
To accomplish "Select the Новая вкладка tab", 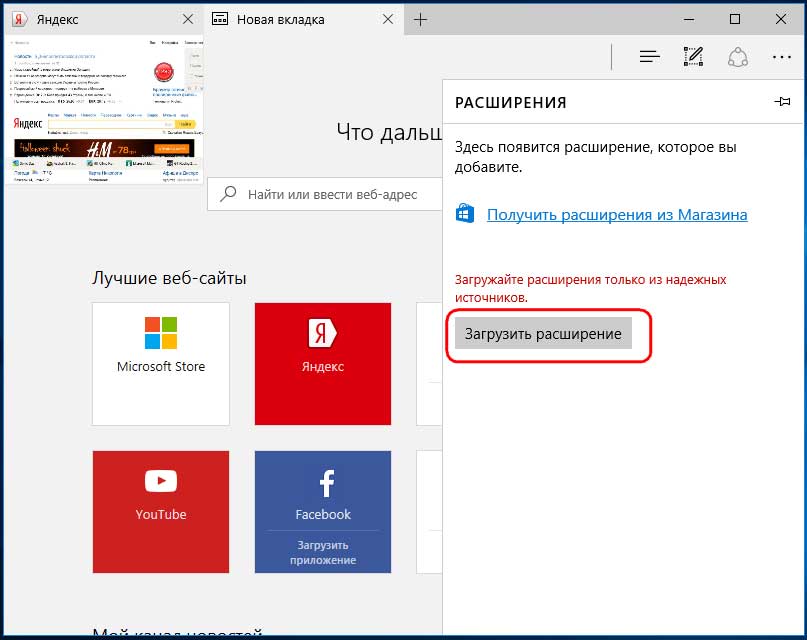I will (304, 20).
